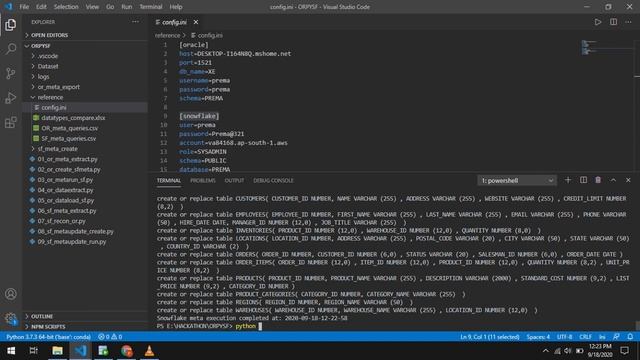The width and height of the screenshot is (640, 360).
Task: Select the TERMINAL panel tab
Action: pos(169,180)
